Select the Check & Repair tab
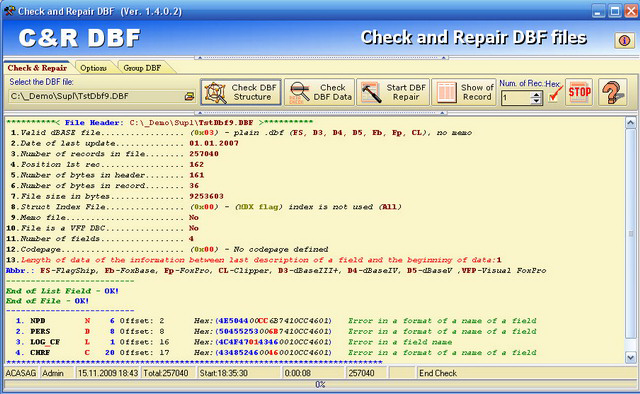 click(x=37, y=68)
